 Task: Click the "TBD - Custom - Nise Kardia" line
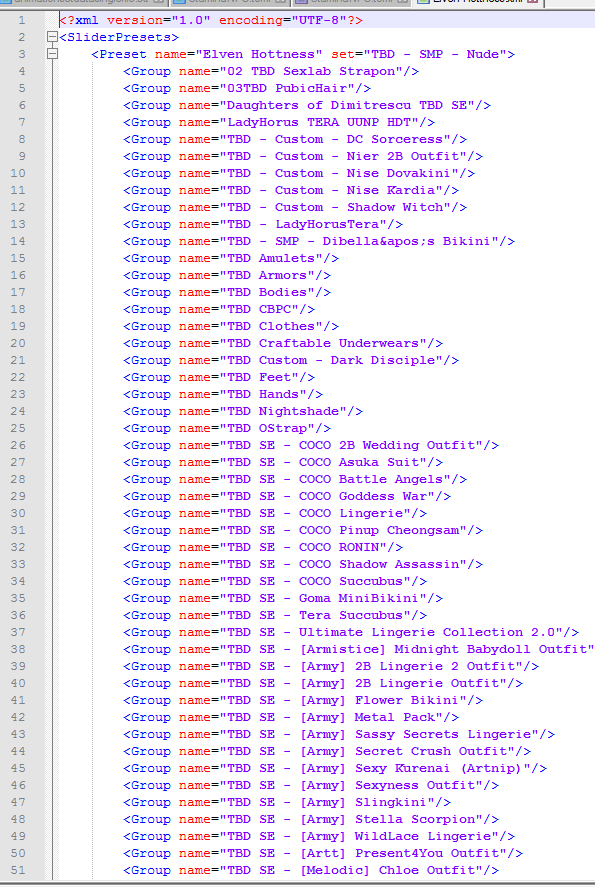(291, 190)
